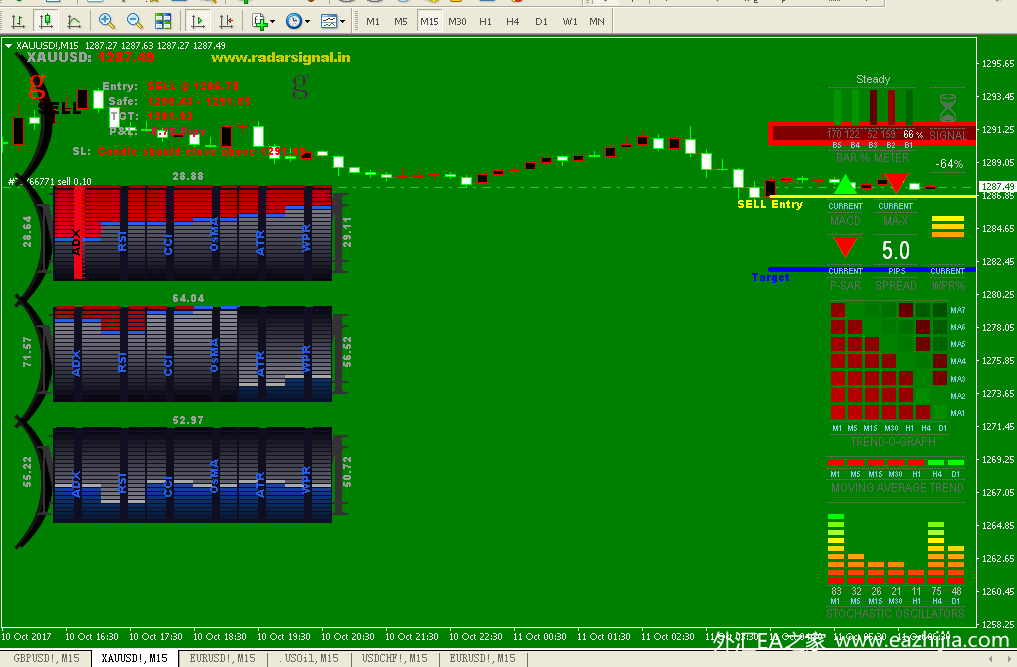Click the red SIGNAL bar
The height and width of the screenshot is (667, 1017).
872,134
